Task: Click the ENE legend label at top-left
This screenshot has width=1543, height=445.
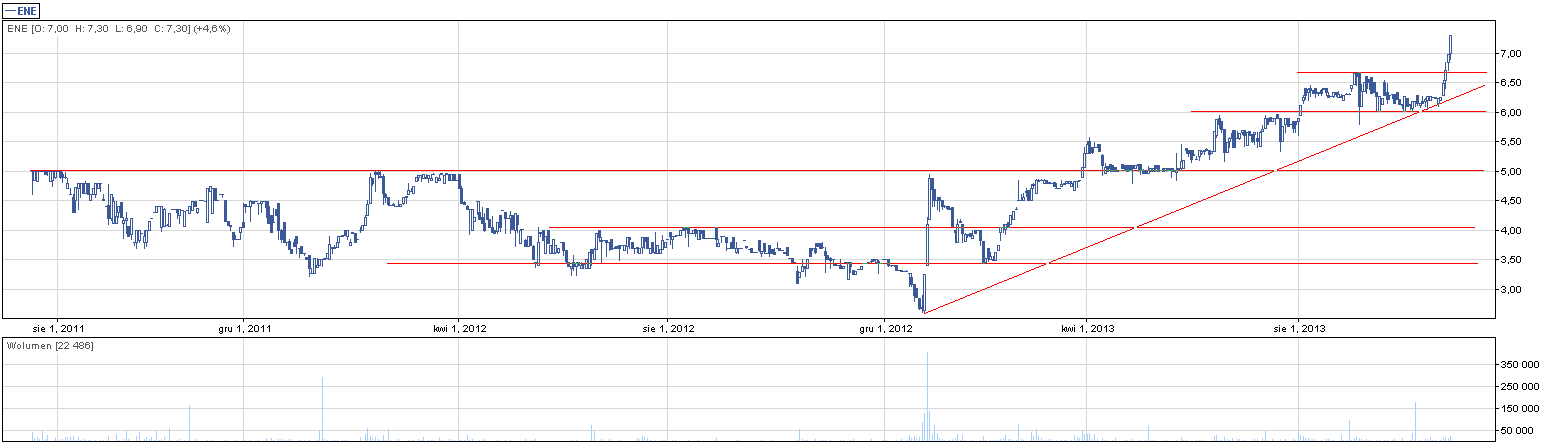Action: coord(20,10)
